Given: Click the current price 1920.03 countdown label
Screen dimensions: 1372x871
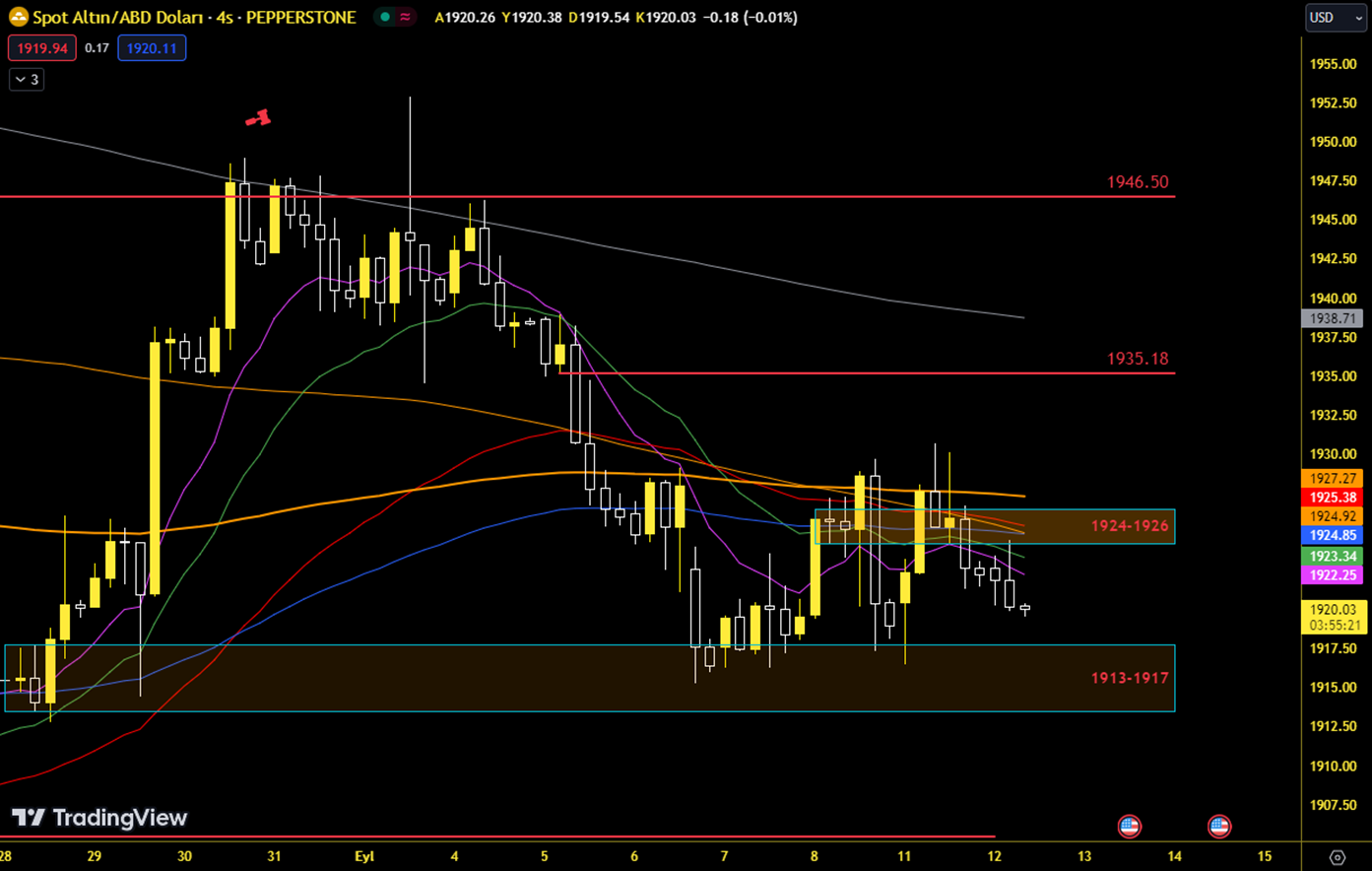Looking at the screenshot, I should pos(1333,617).
